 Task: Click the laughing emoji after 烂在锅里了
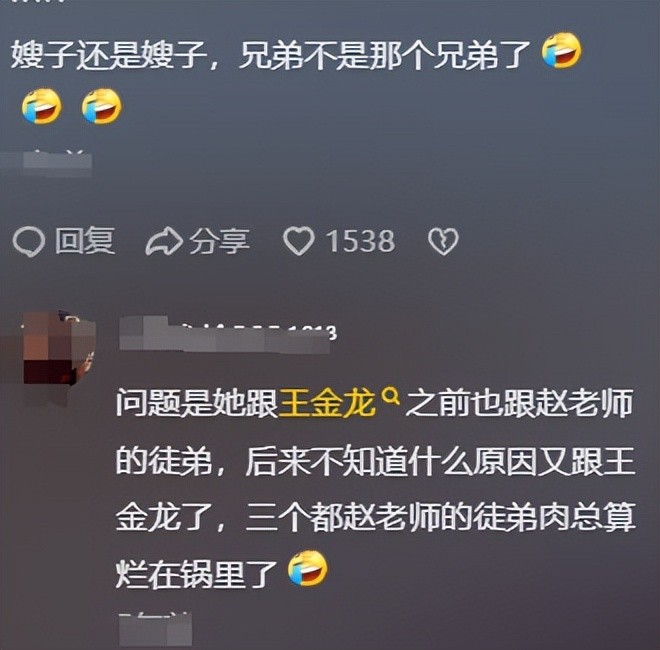pos(308,568)
